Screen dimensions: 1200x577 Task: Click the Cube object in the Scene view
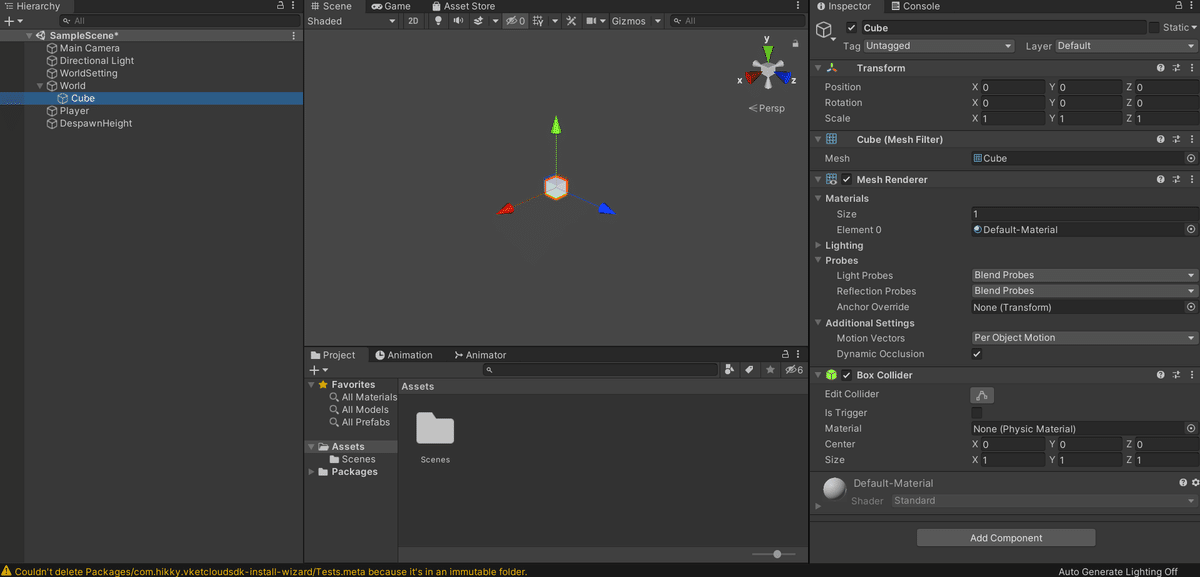coord(556,187)
